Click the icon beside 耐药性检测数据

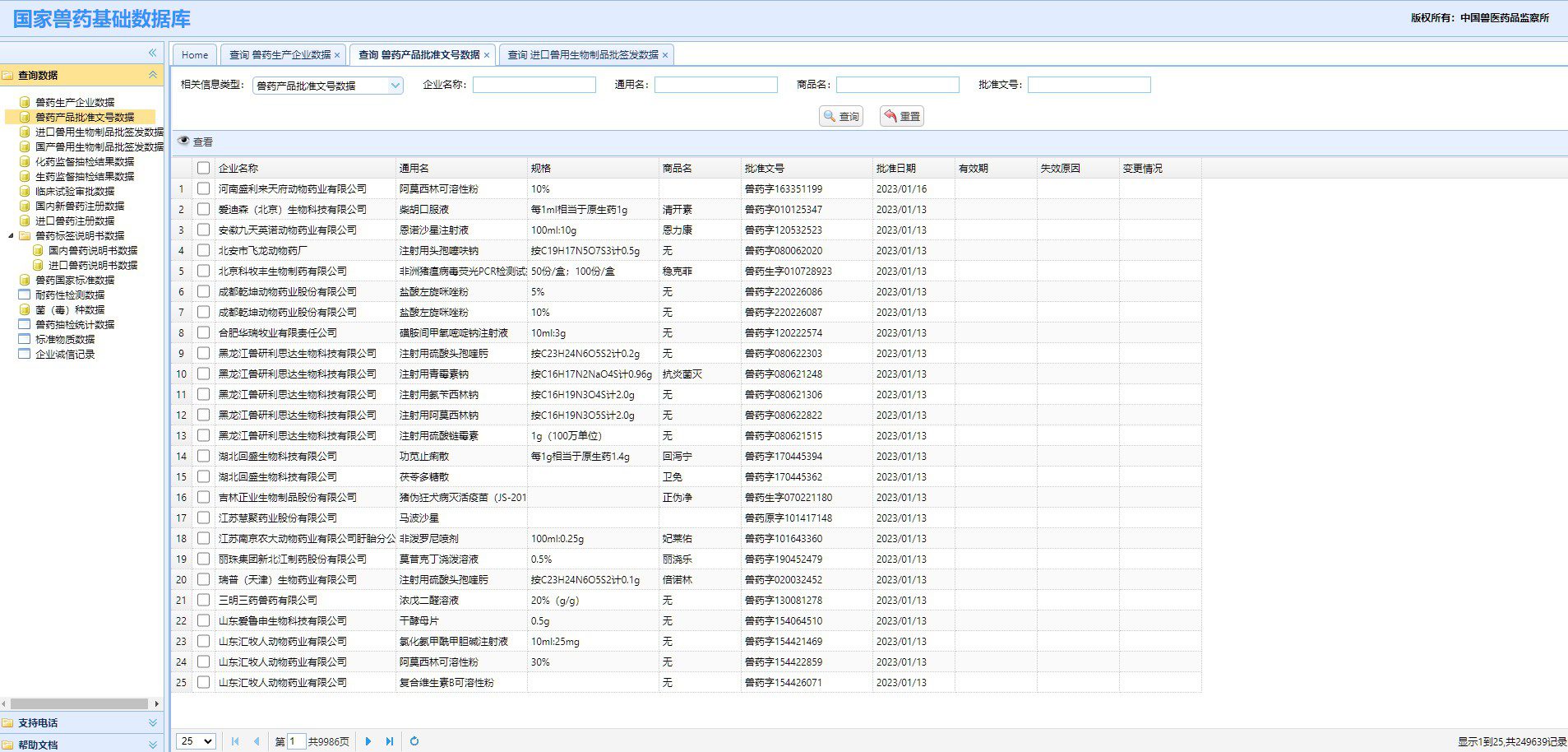(25, 295)
